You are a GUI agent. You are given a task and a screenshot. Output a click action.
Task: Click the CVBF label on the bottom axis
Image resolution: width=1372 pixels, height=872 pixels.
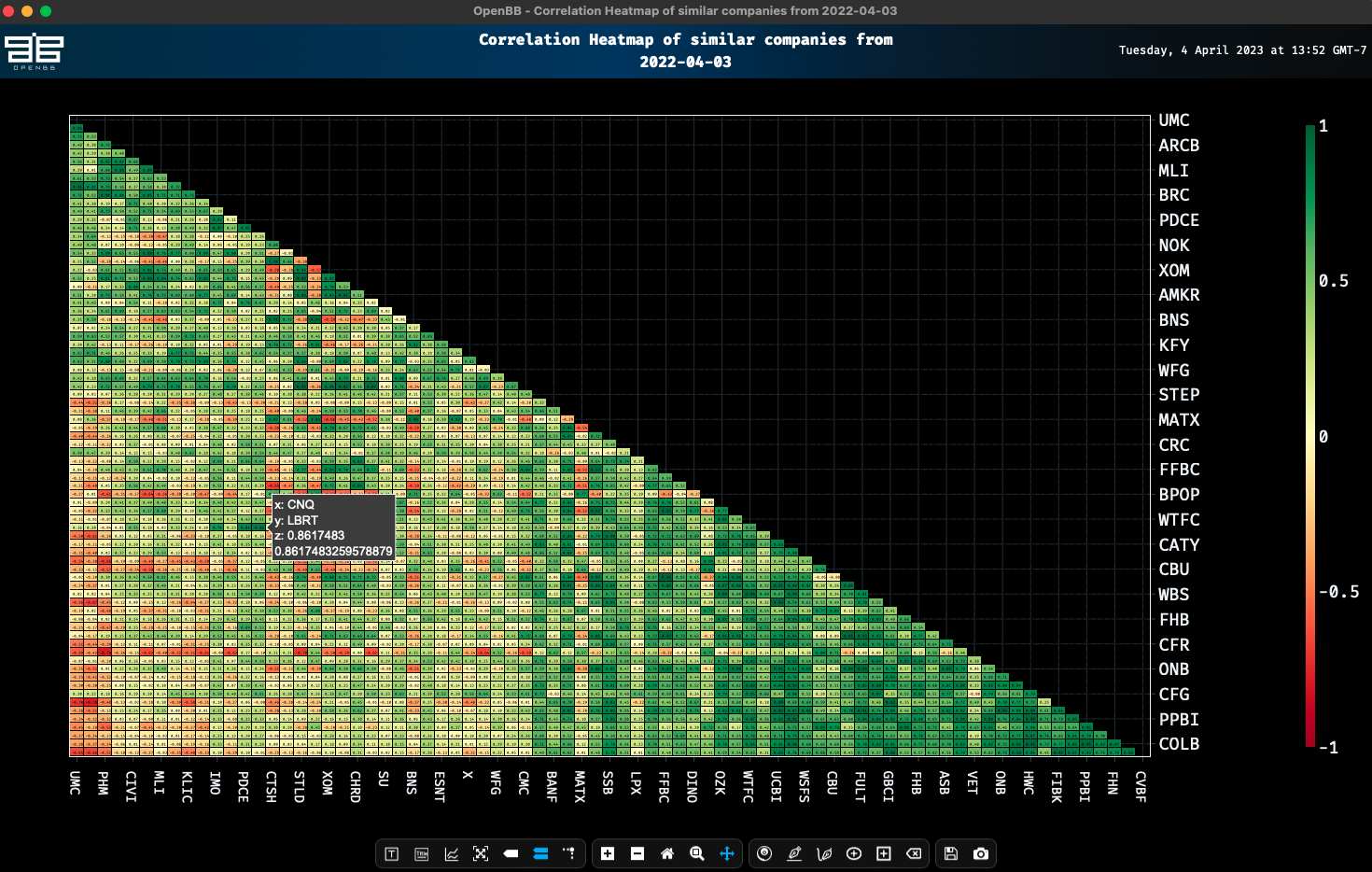[x=1141, y=787]
